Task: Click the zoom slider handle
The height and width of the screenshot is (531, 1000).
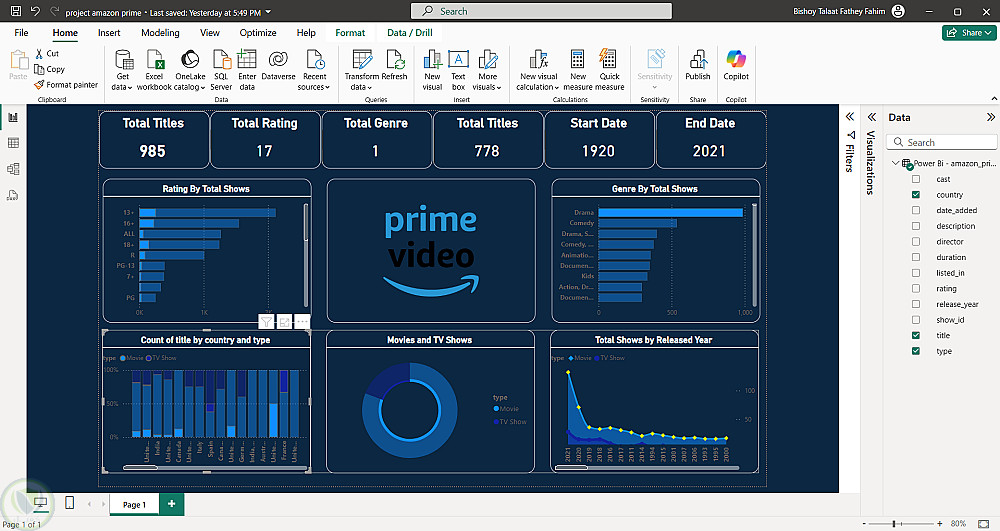Action: (894, 523)
